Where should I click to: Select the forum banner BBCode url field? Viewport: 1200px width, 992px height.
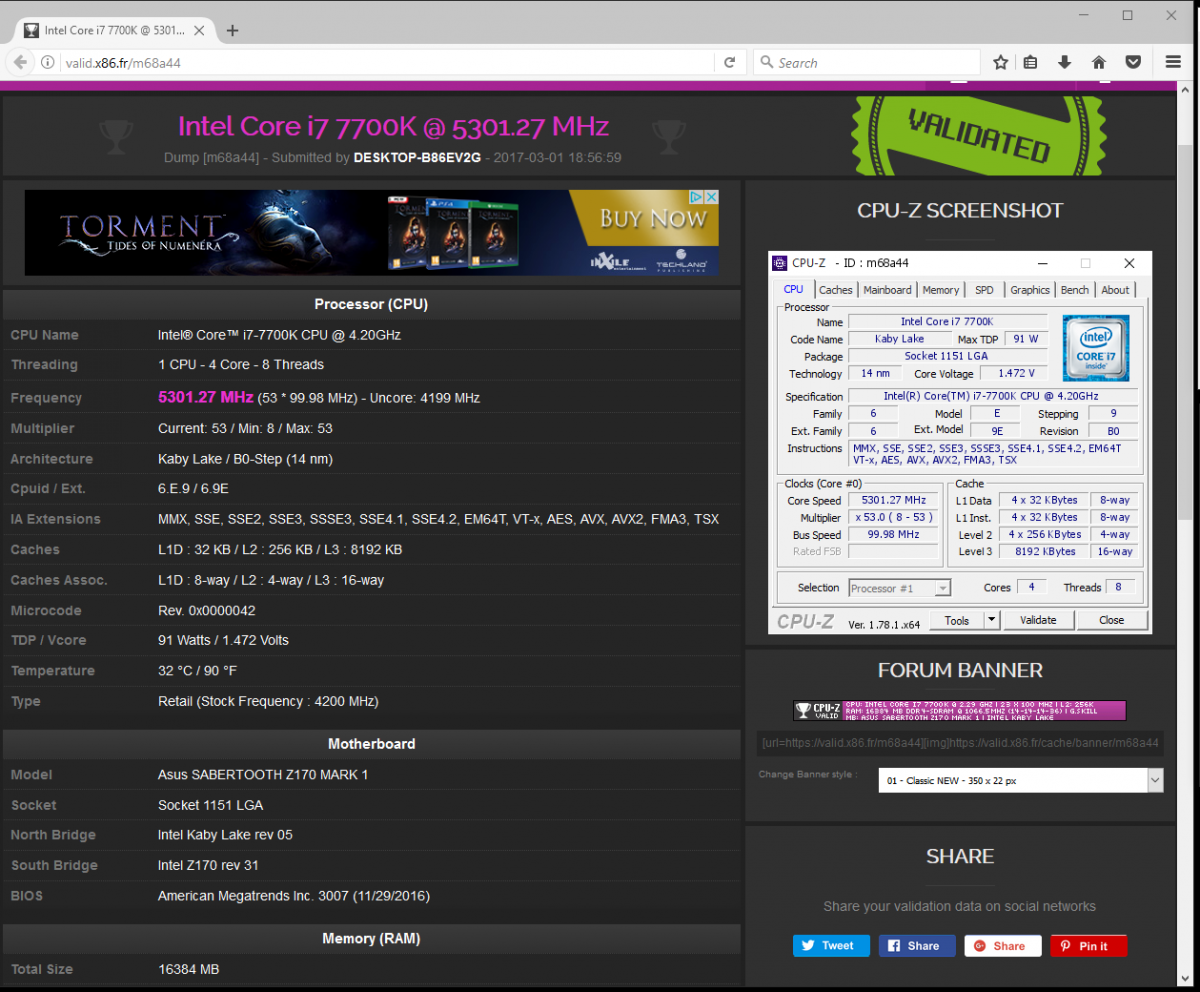coord(960,743)
